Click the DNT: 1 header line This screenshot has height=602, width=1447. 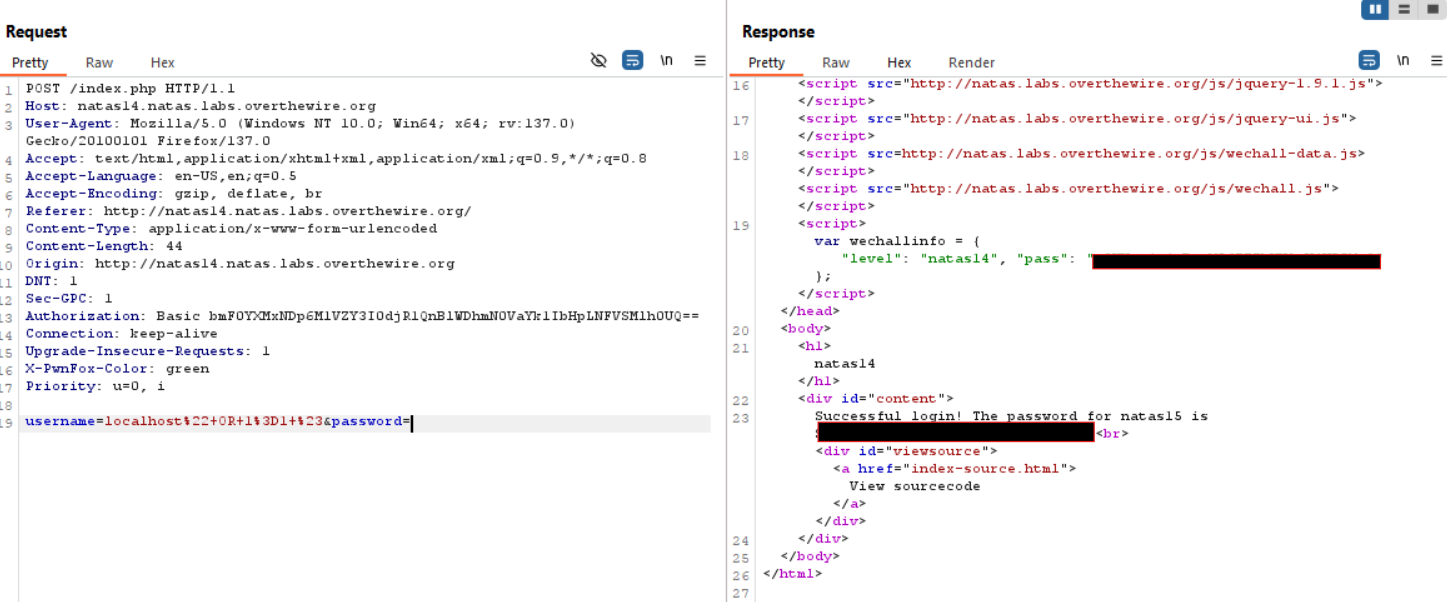pos(51,281)
